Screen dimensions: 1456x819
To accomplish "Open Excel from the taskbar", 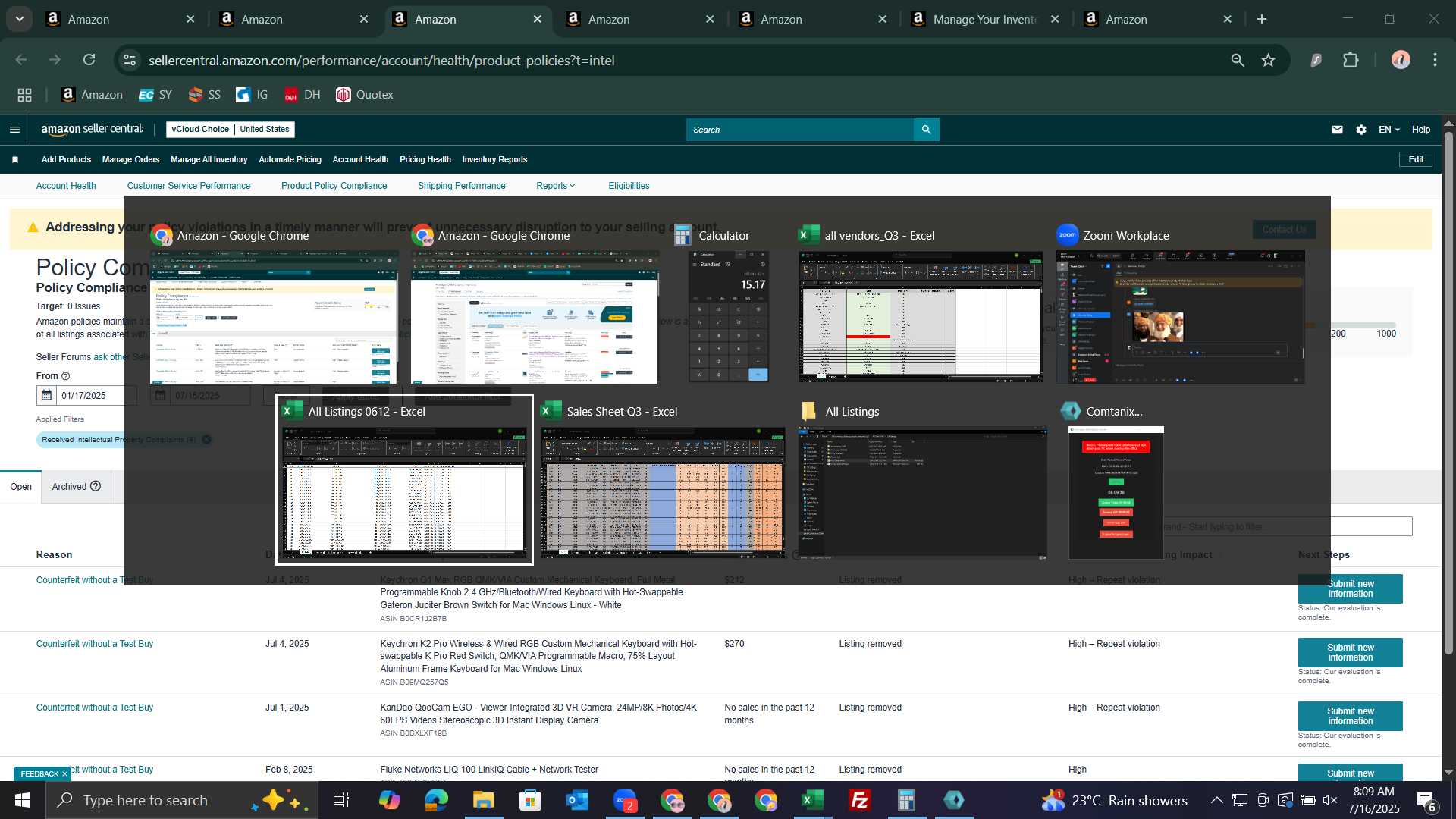I will tap(812, 800).
